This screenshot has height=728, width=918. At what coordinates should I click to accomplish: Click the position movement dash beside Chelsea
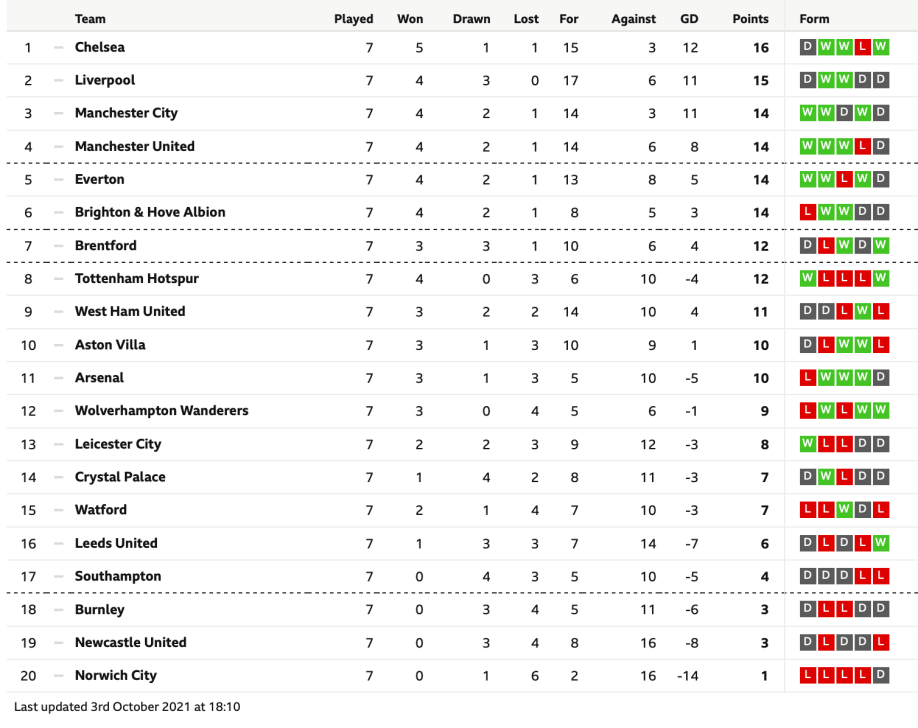[58, 47]
